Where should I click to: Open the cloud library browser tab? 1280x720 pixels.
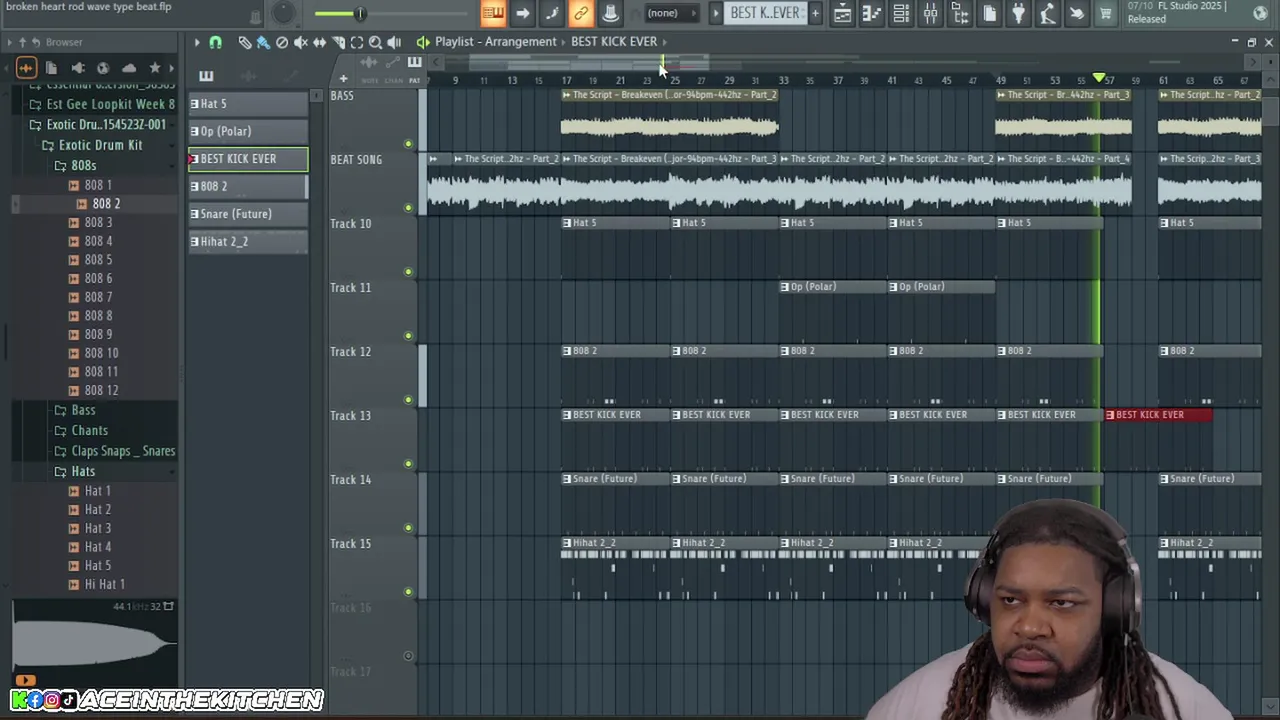129,68
